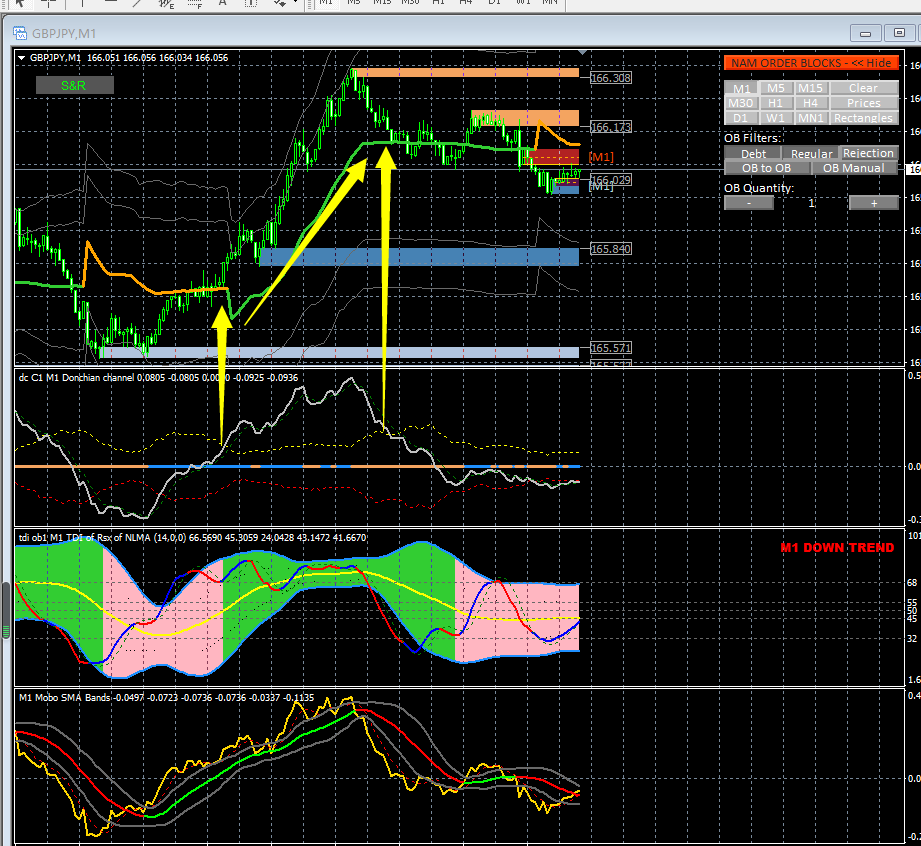The width and height of the screenshot is (921, 846).
Task: Select the D1 order block timeframe
Action: tap(741, 118)
